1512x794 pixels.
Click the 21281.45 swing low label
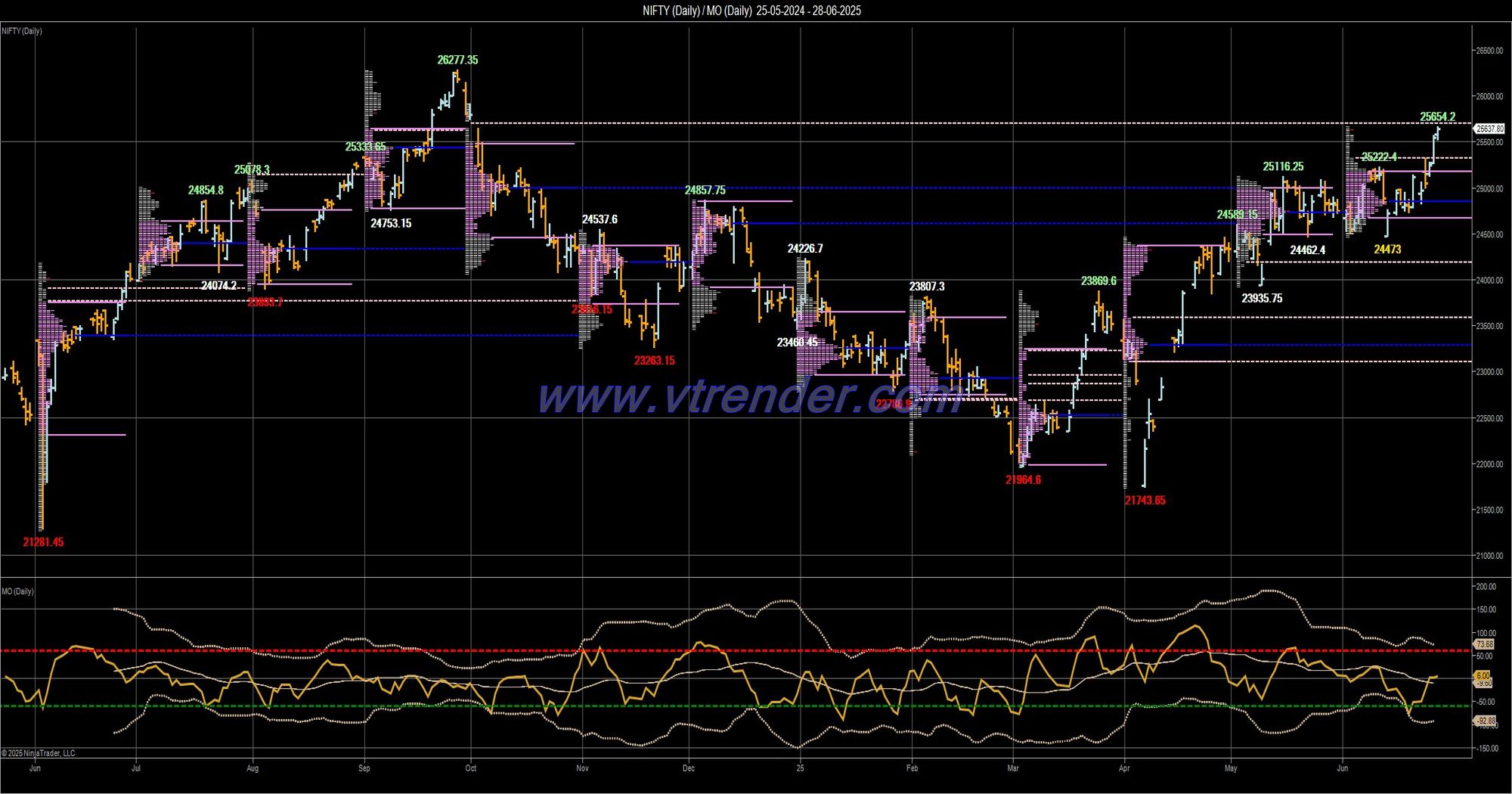(x=43, y=542)
